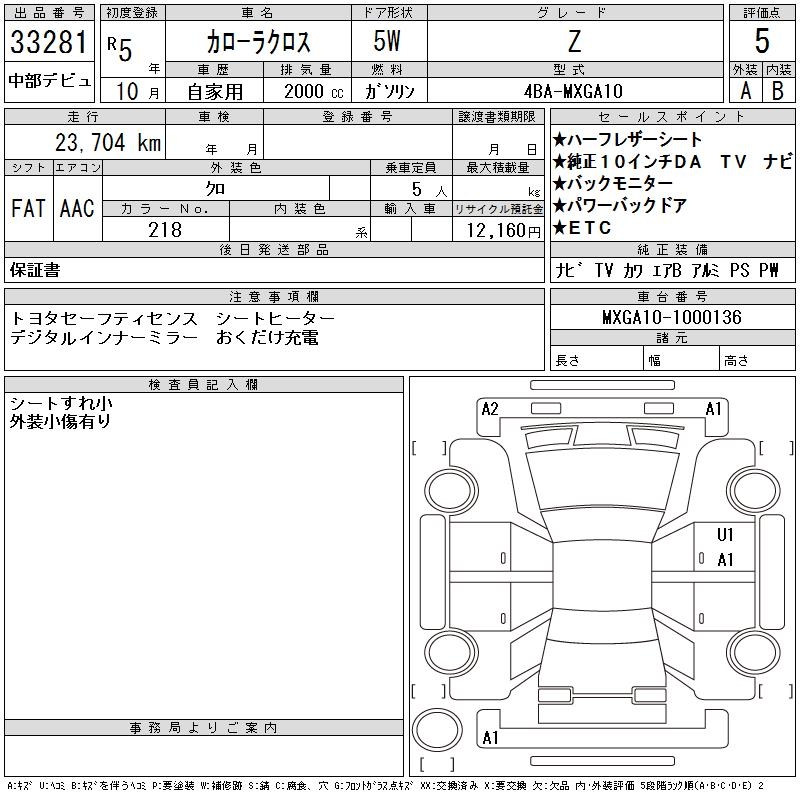Select color number 218 field
800x800 pixels.
pos(165,230)
